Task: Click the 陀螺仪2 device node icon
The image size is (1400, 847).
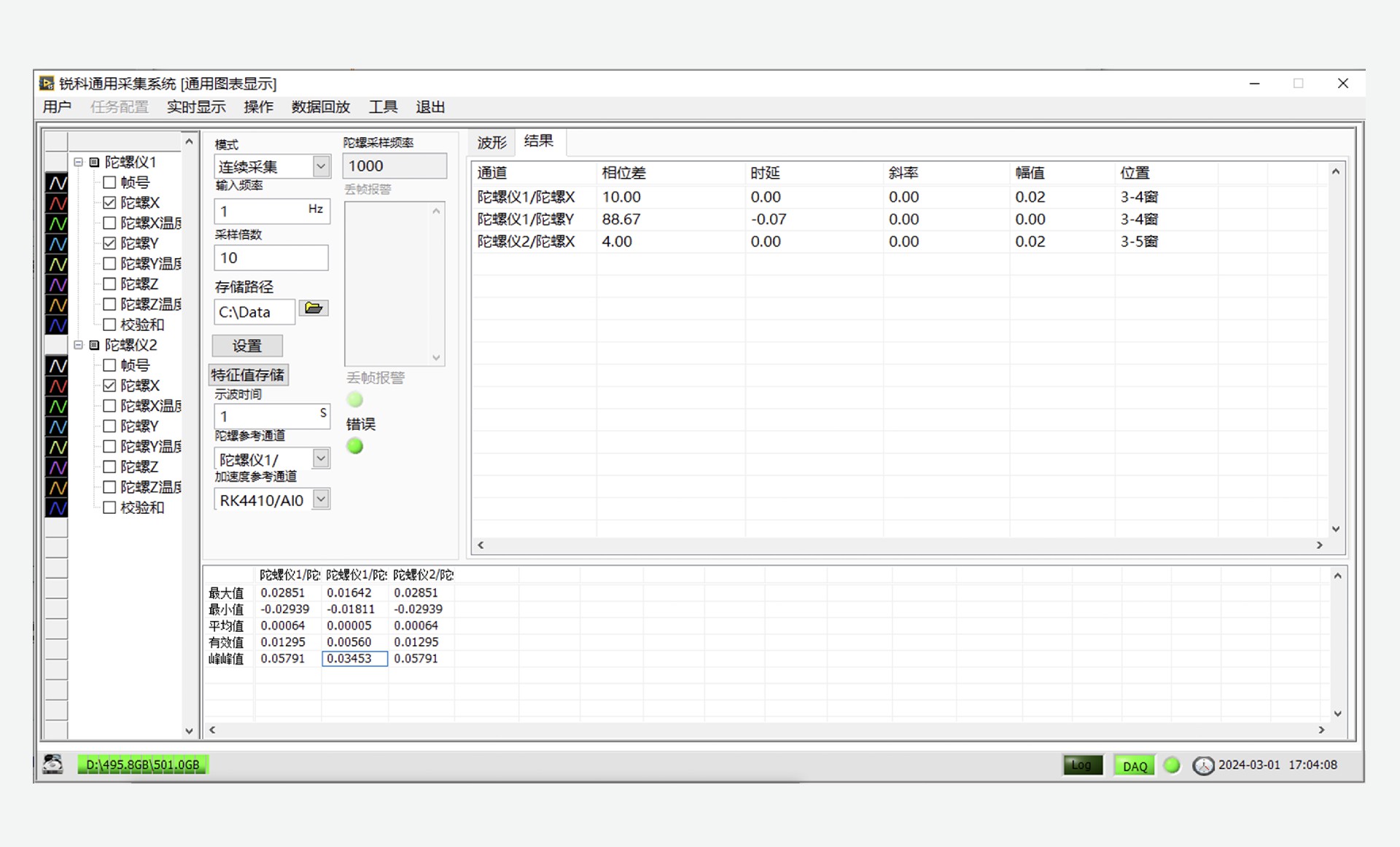Action: tap(94, 345)
